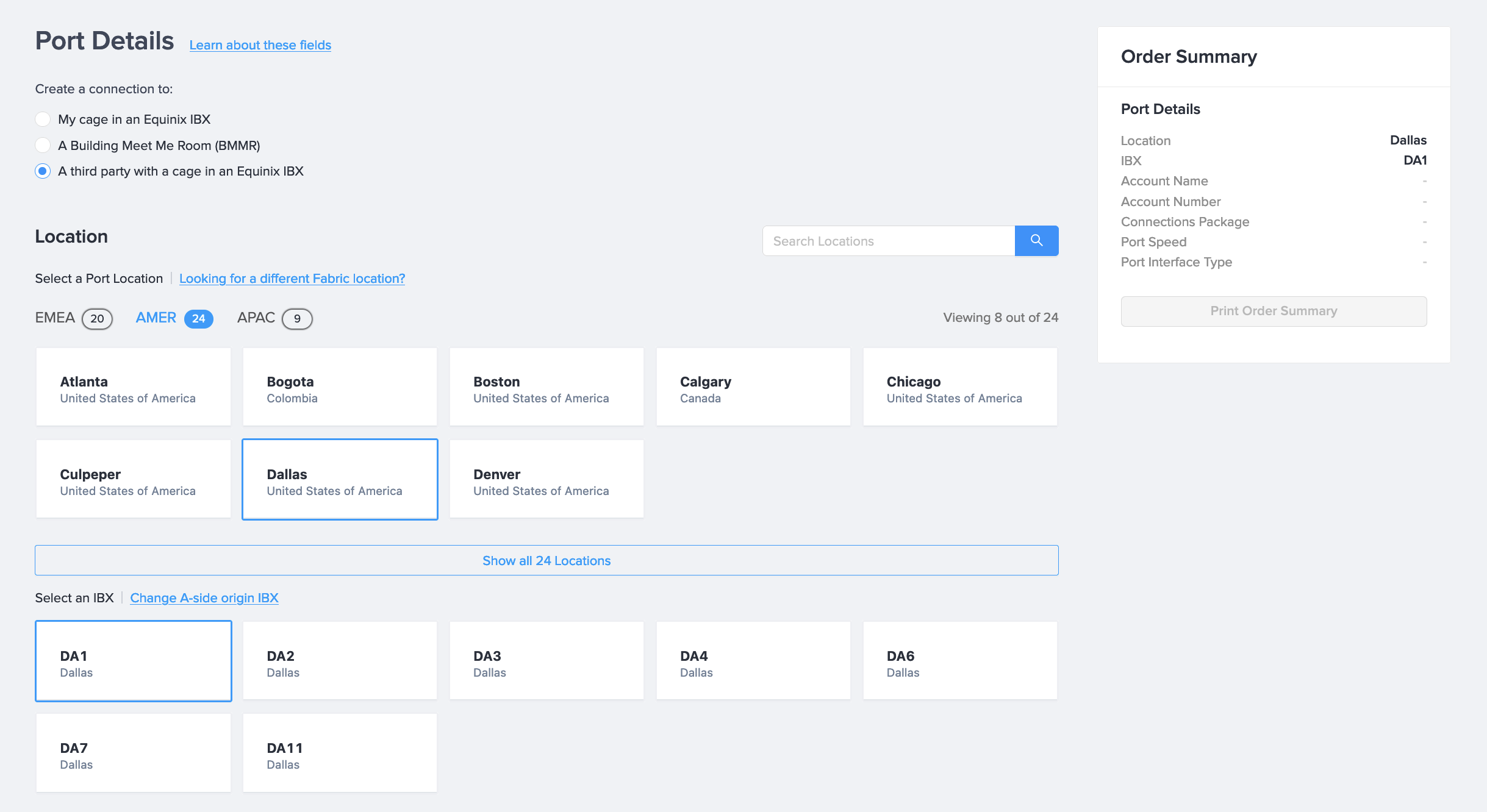The height and width of the screenshot is (812, 1487).
Task: Click into Search Locations field
Action: tap(889, 241)
